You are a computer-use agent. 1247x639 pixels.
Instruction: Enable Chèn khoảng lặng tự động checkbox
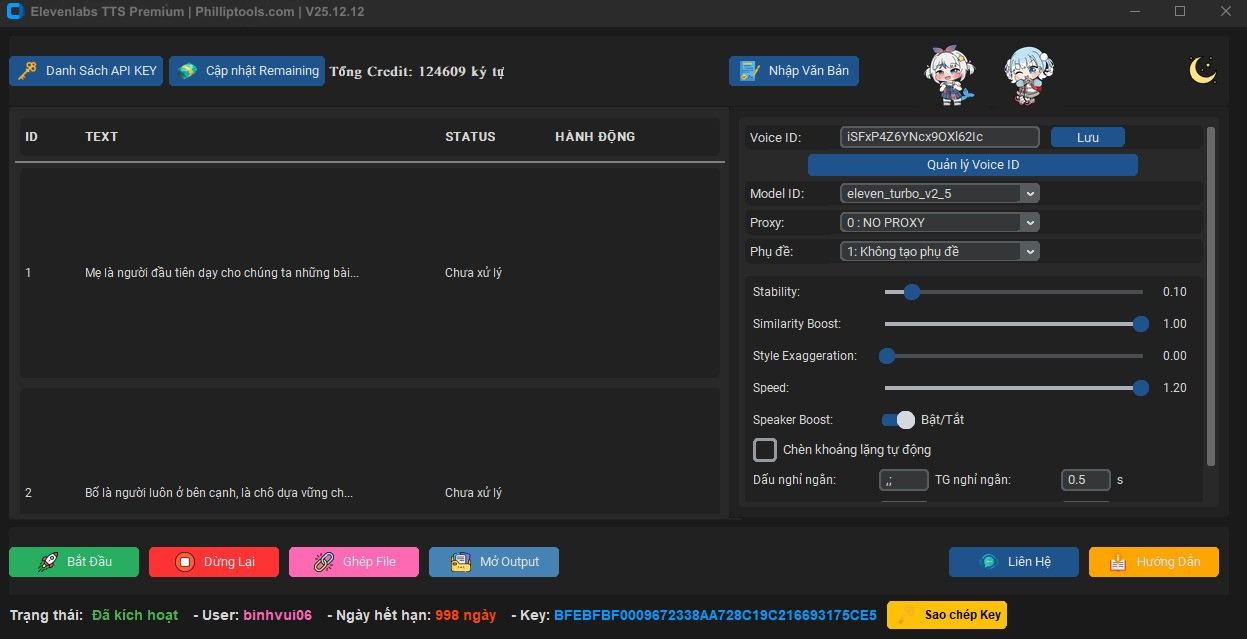click(x=764, y=449)
